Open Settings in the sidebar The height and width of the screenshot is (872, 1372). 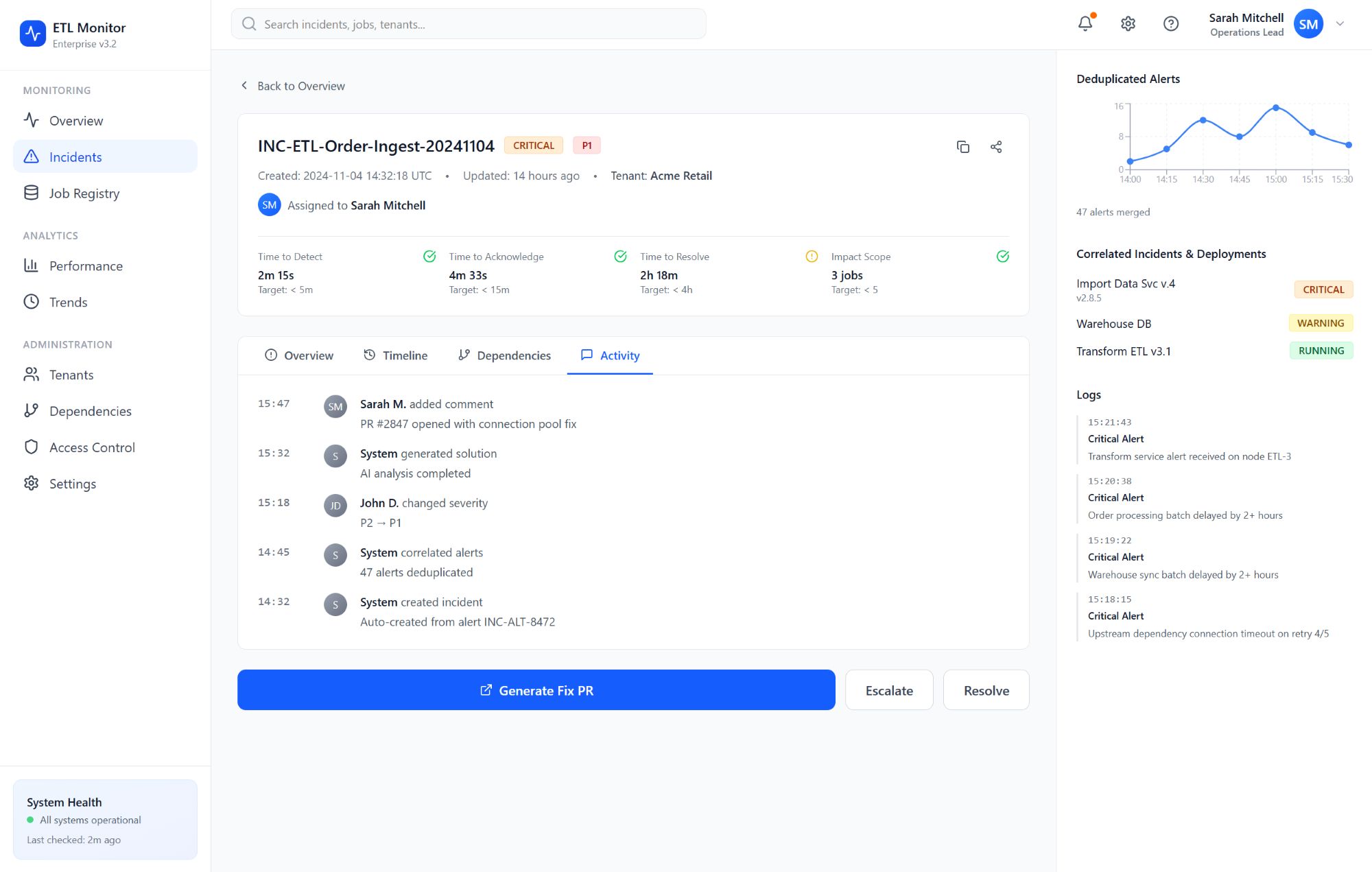[105, 484]
